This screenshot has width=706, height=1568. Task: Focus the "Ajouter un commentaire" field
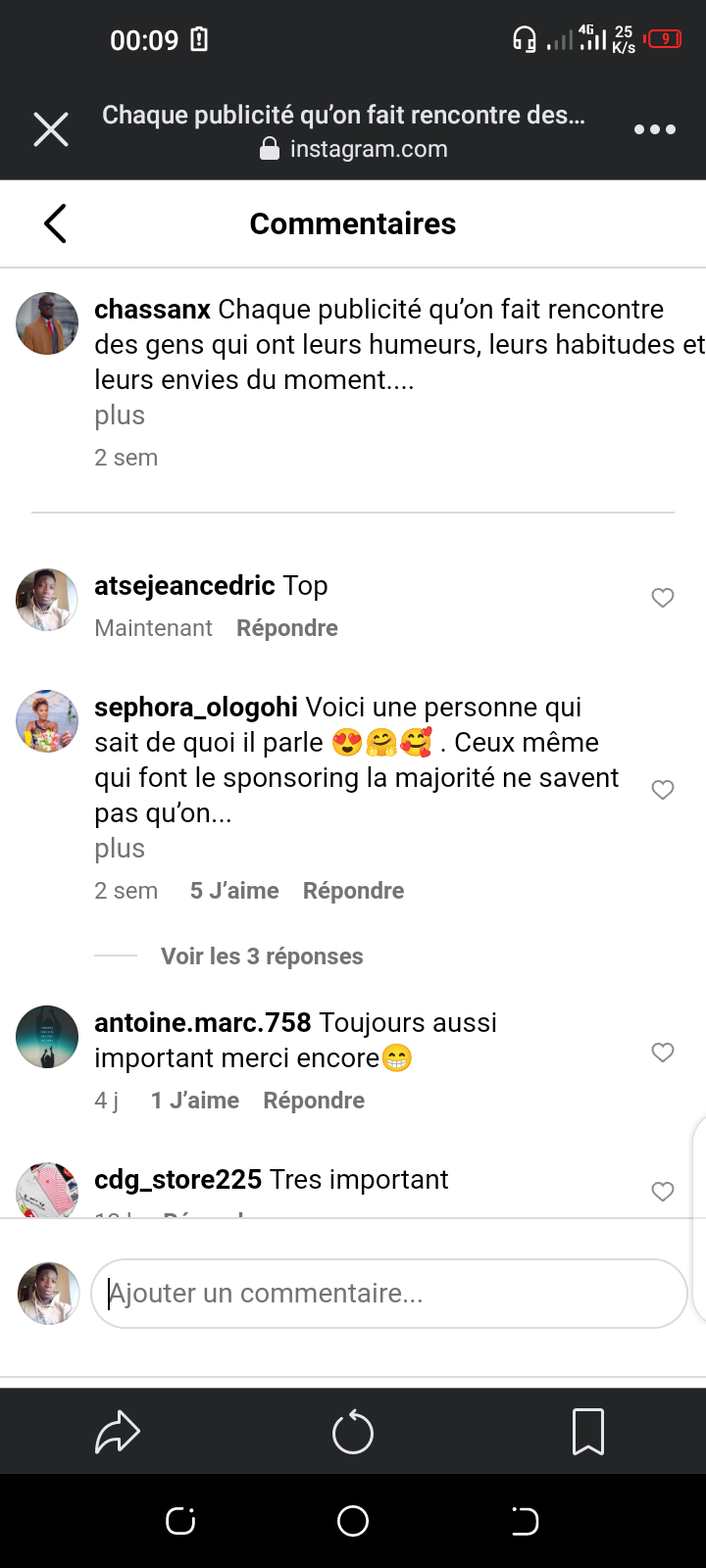pyautogui.click(x=389, y=1294)
